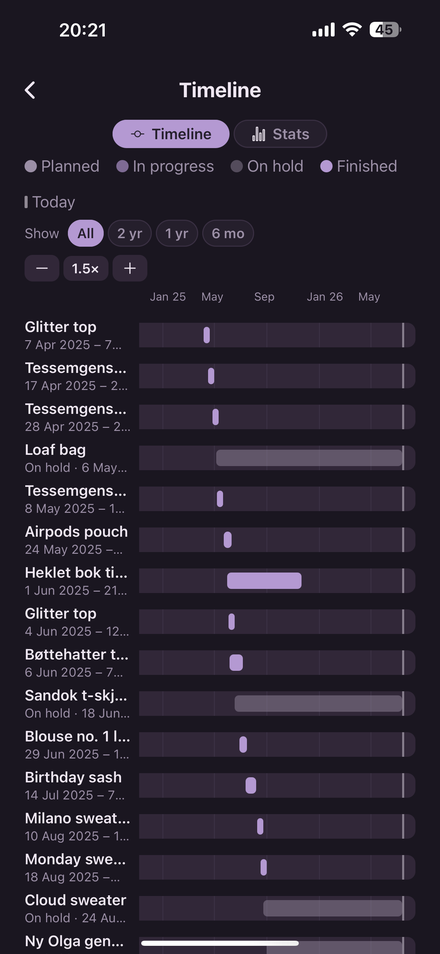Select the 1 yr range filter
The width and height of the screenshot is (440, 954).
(177, 234)
